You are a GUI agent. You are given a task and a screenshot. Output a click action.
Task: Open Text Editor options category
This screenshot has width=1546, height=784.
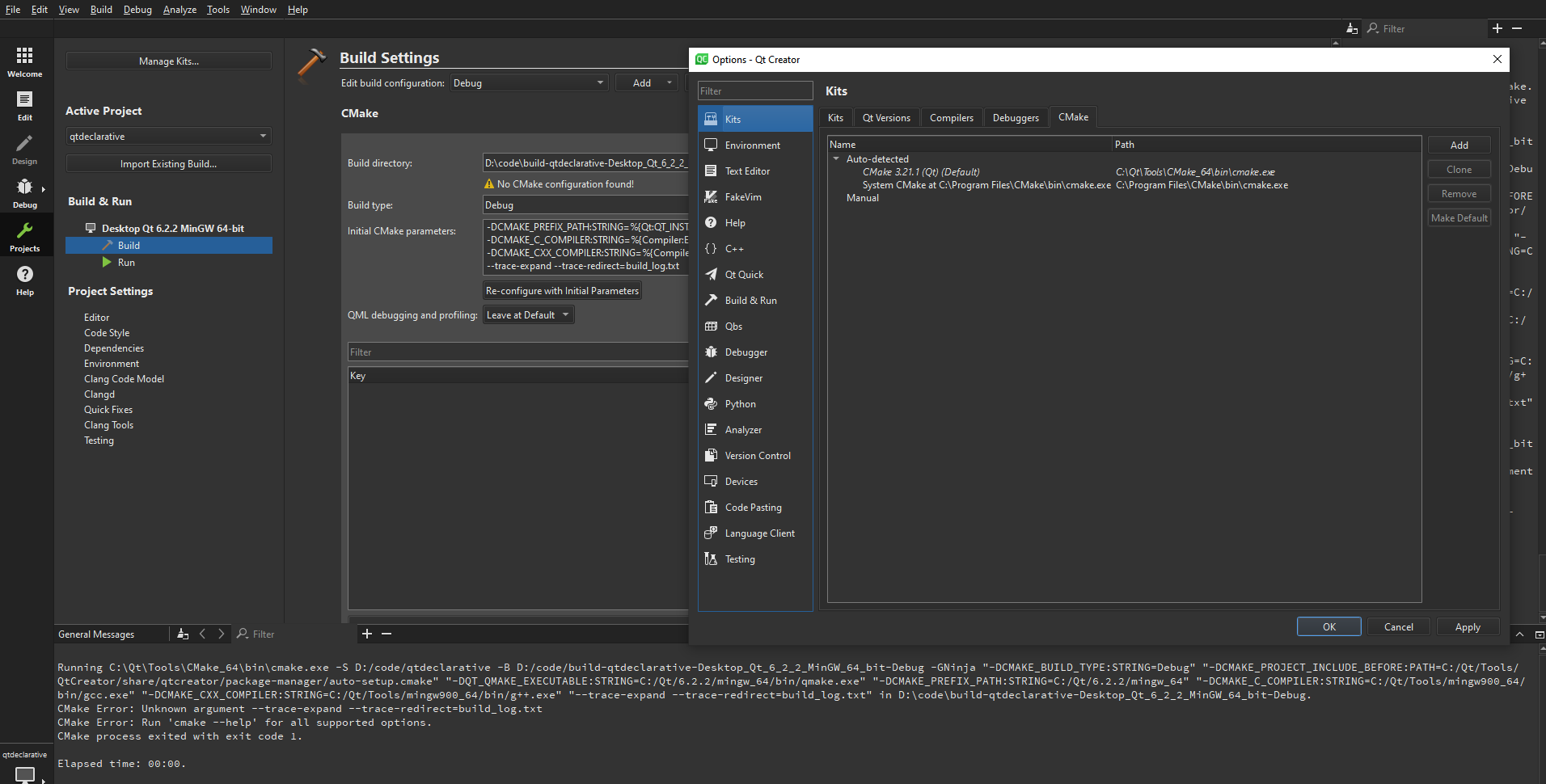click(755, 171)
